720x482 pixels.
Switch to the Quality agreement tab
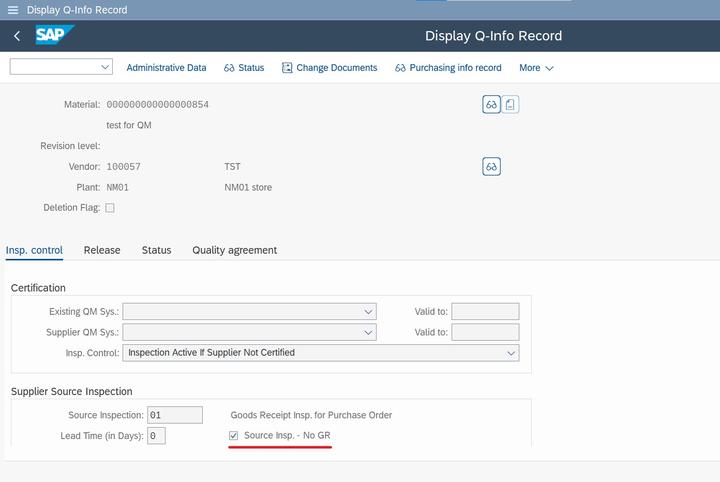click(x=235, y=250)
